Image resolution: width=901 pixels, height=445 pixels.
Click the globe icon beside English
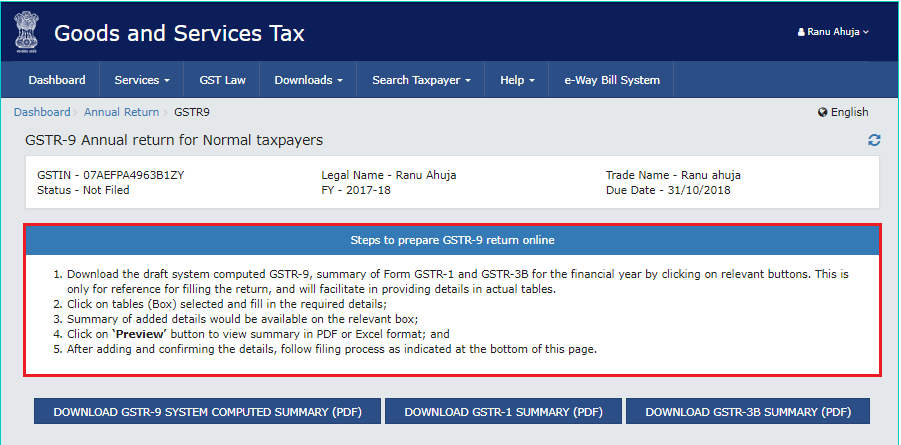(822, 113)
